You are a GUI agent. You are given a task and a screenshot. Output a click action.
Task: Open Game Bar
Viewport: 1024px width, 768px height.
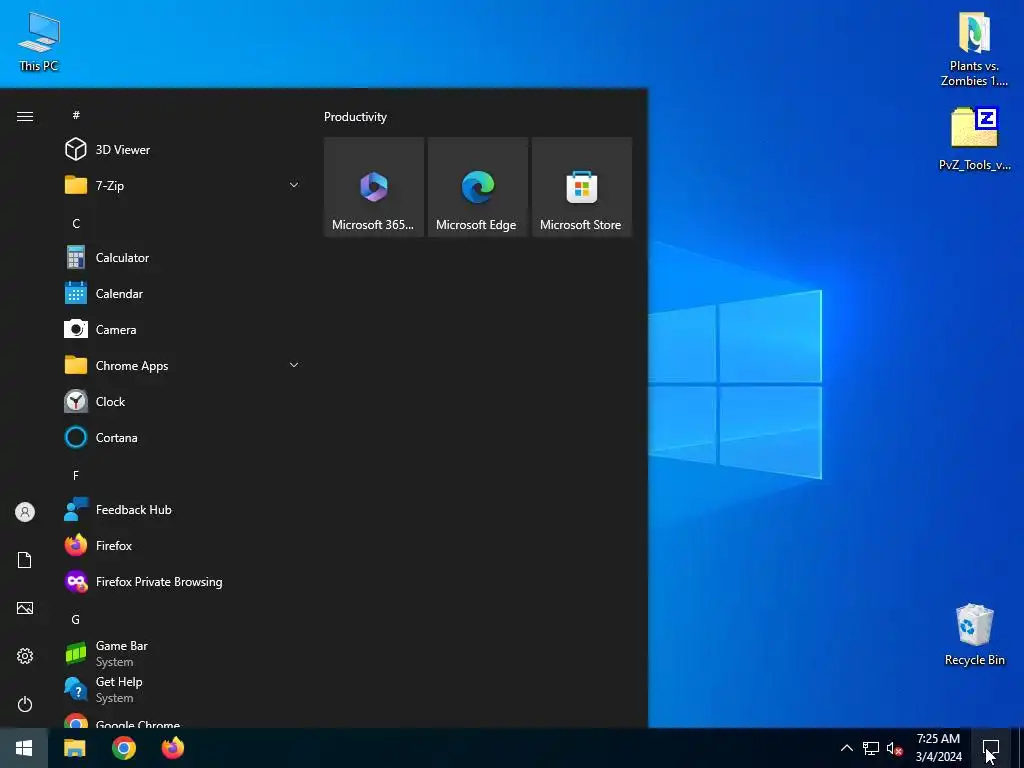(183, 653)
